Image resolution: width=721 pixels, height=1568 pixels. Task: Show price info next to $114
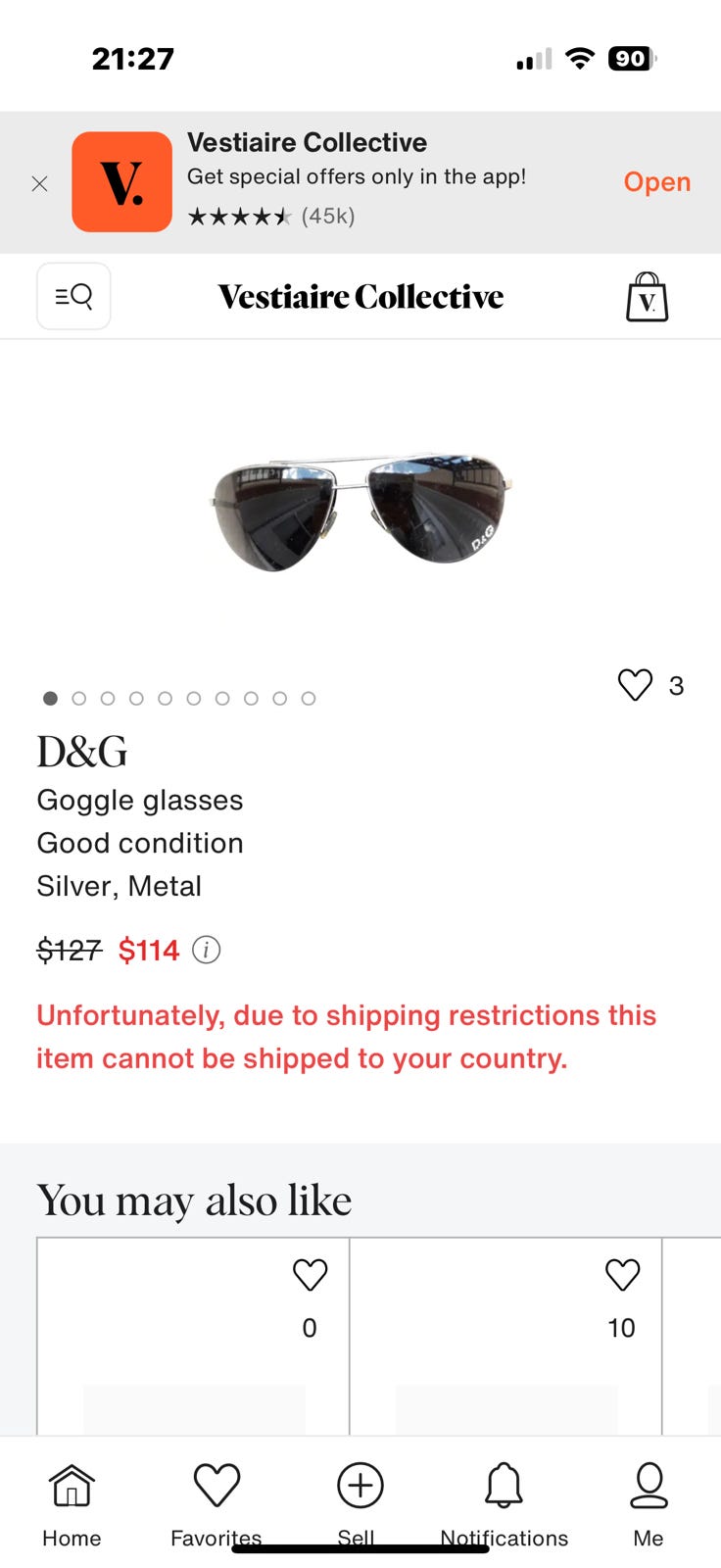tap(206, 950)
